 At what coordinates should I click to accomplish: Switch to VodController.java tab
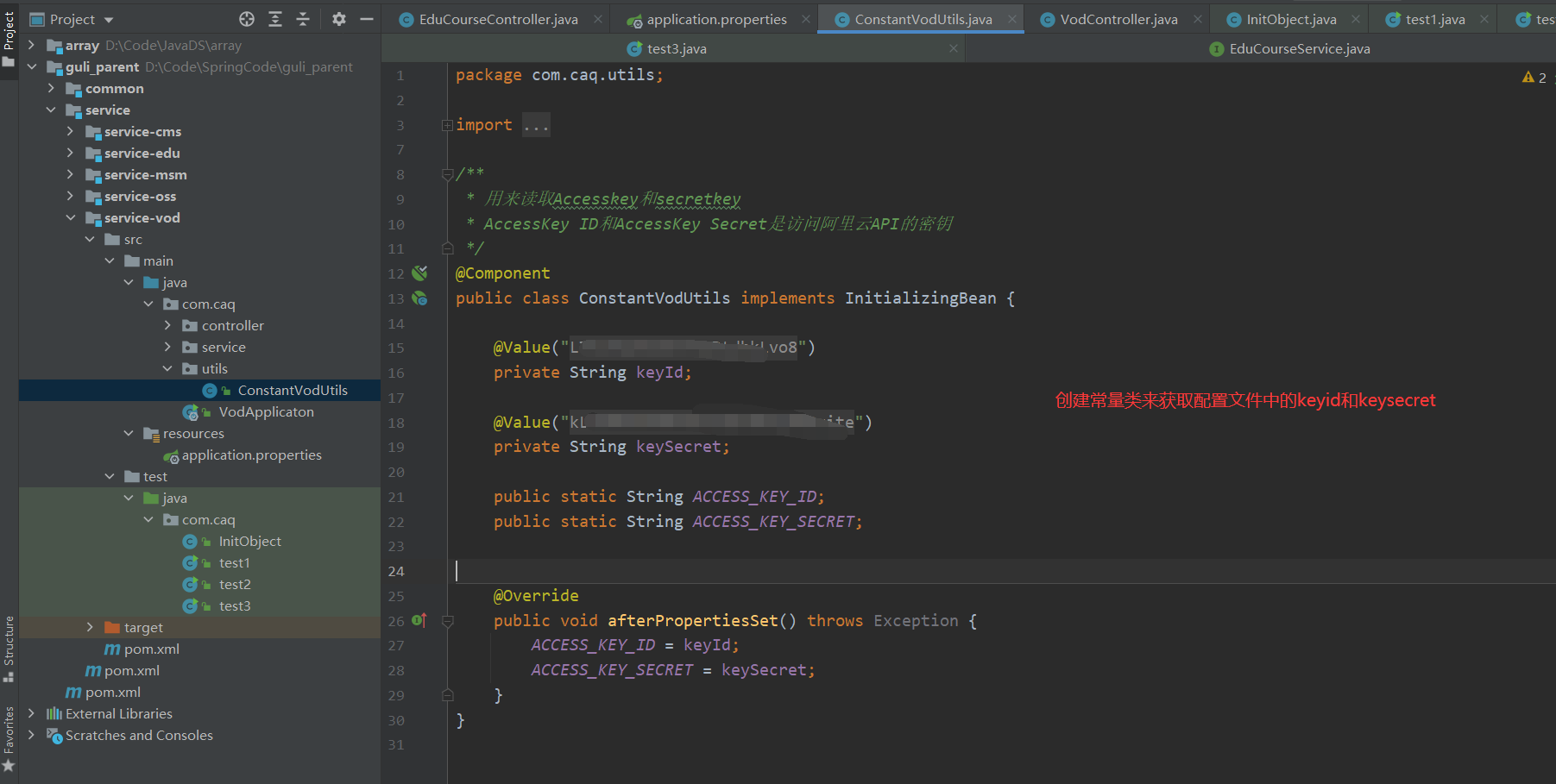click(1118, 19)
